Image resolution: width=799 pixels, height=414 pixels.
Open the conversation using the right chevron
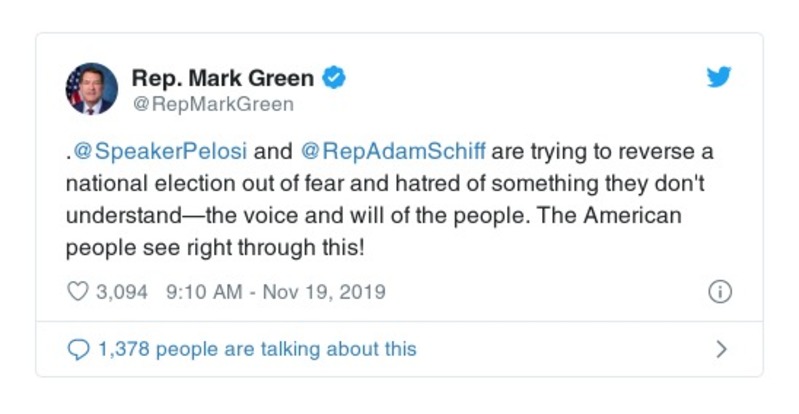click(x=722, y=350)
